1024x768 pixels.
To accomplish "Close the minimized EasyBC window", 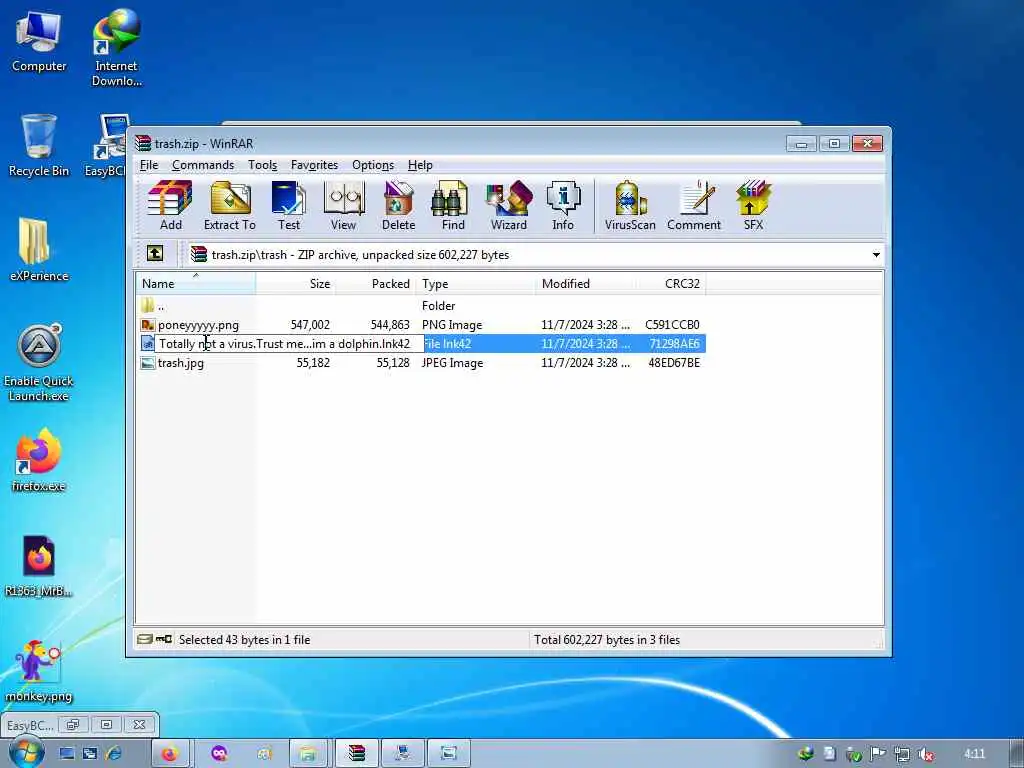I will (139, 724).
